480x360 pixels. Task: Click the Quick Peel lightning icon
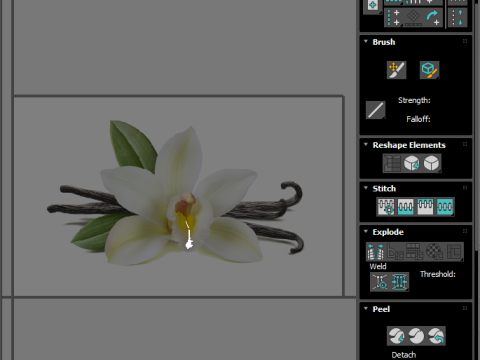click(397, 336)
